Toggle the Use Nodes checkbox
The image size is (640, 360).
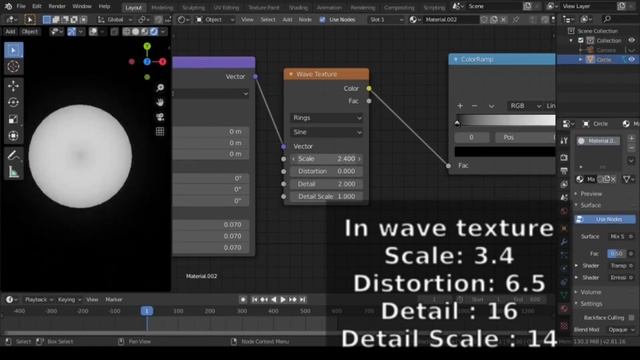322,20
